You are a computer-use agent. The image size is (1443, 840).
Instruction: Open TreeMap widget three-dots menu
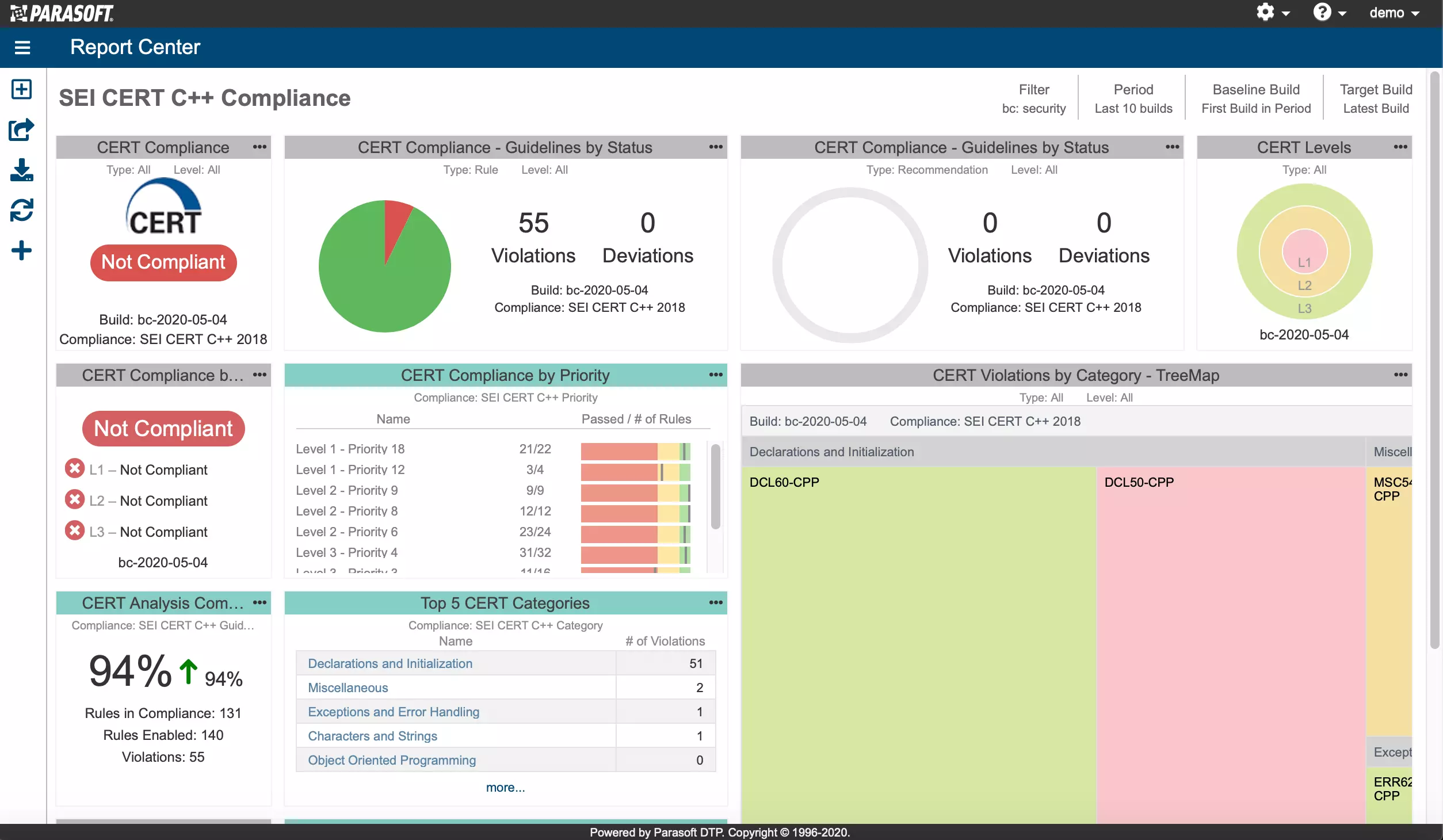click(1400, 375)
